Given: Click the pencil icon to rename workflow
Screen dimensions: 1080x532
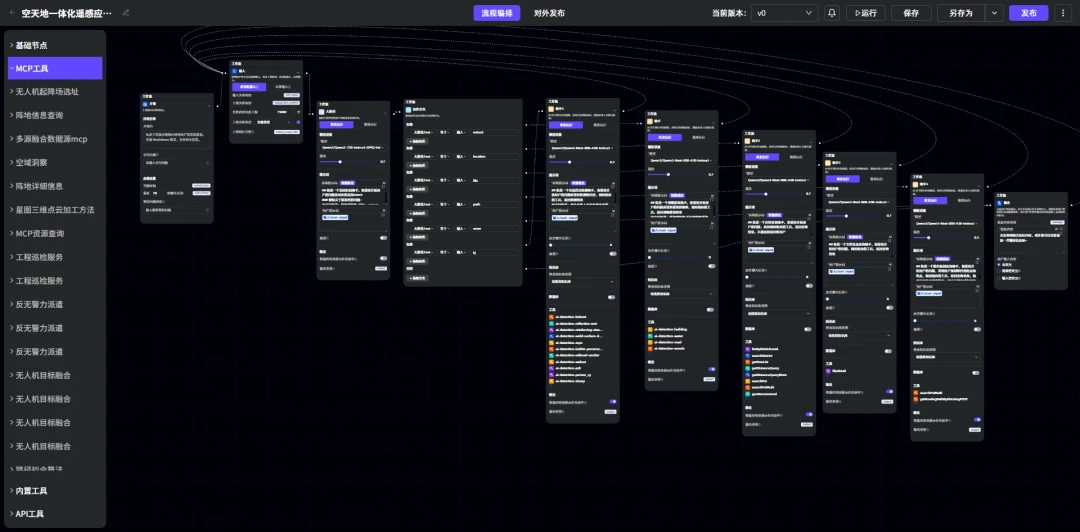Looking at the screenshot, I should coord(125,12).
